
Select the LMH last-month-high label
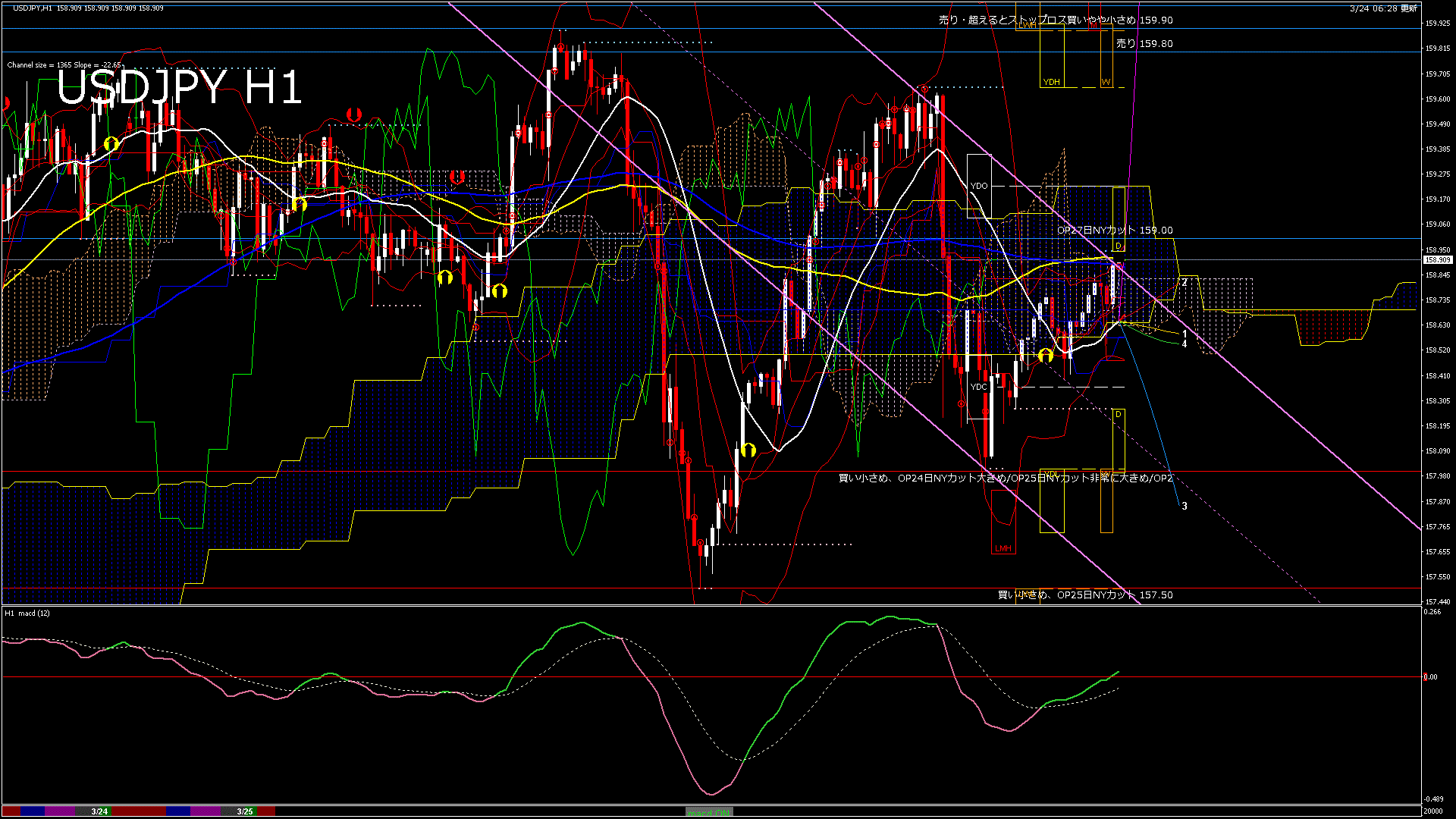(1003, 548)
